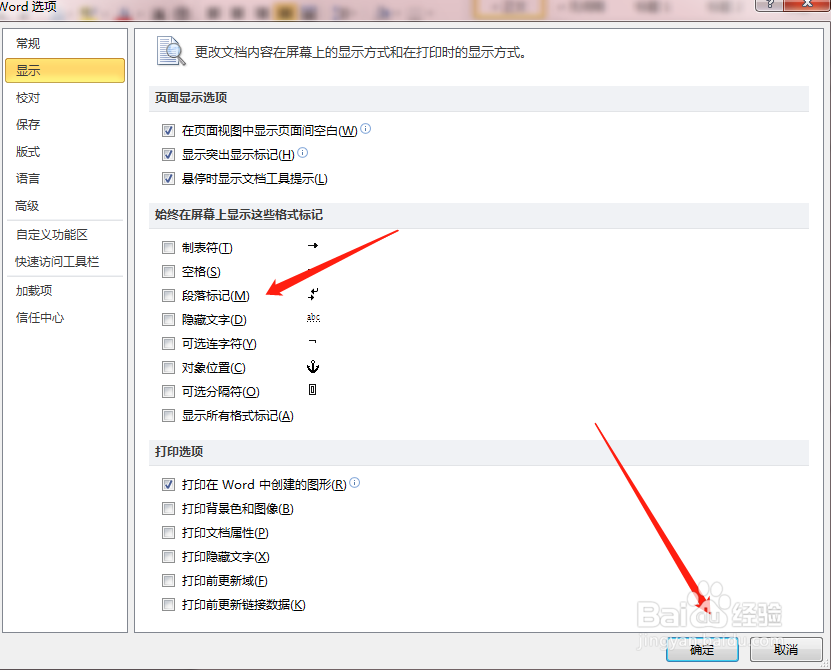
Task: Open the 保存 settings category
Action: (65, 125)
